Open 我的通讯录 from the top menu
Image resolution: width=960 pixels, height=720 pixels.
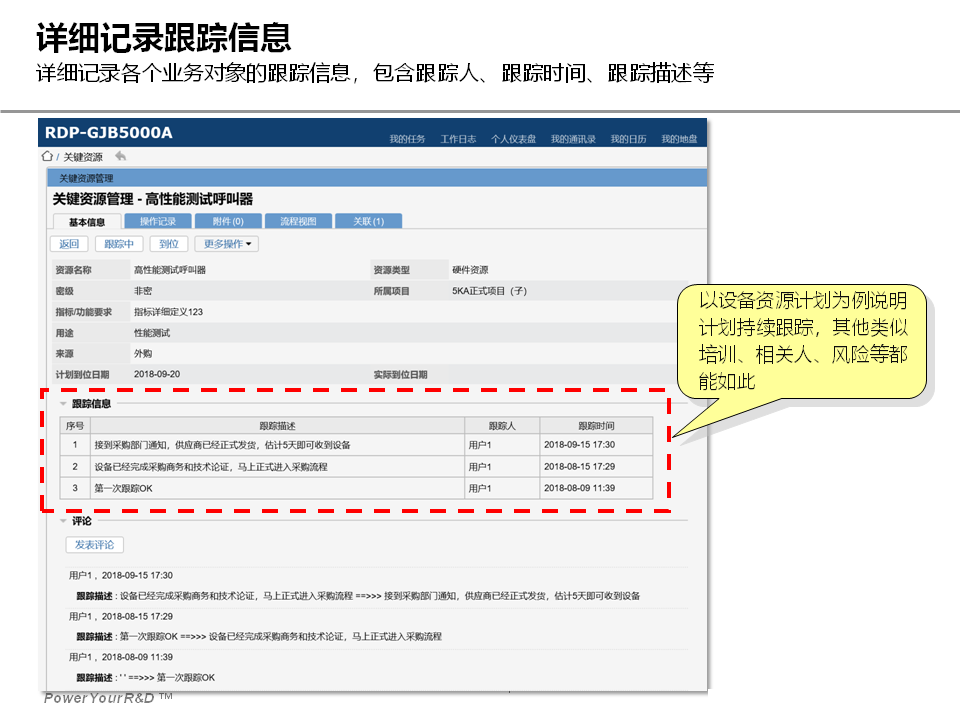click(573, 139)
